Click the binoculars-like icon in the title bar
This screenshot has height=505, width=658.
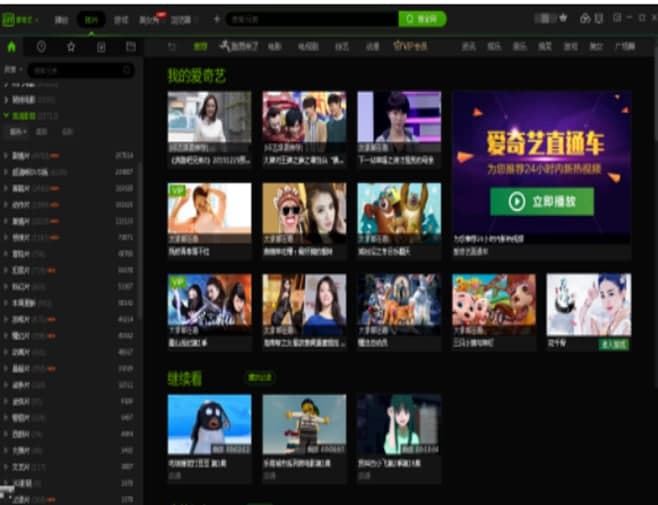pos(585,18)
